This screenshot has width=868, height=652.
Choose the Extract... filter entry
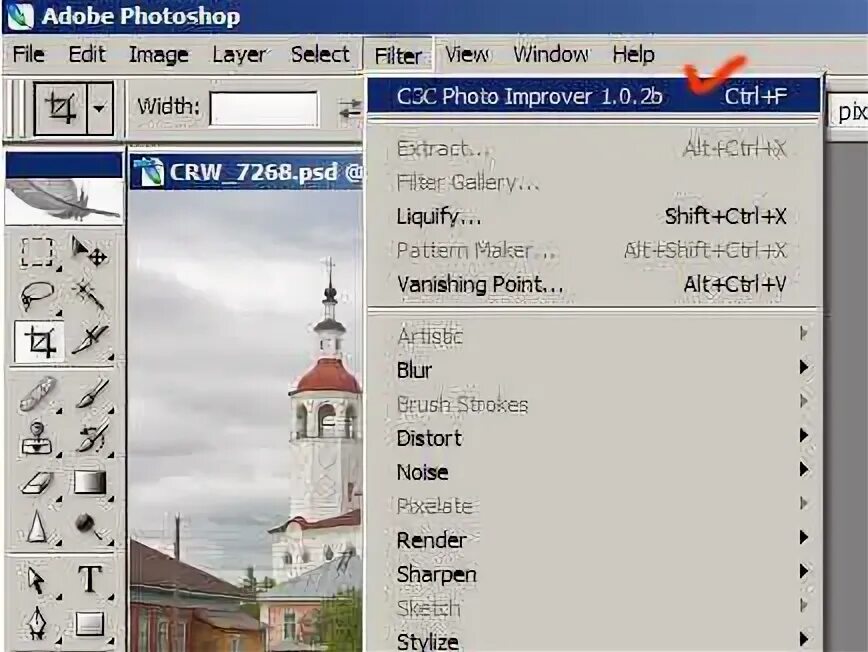(x=593, y=148)
